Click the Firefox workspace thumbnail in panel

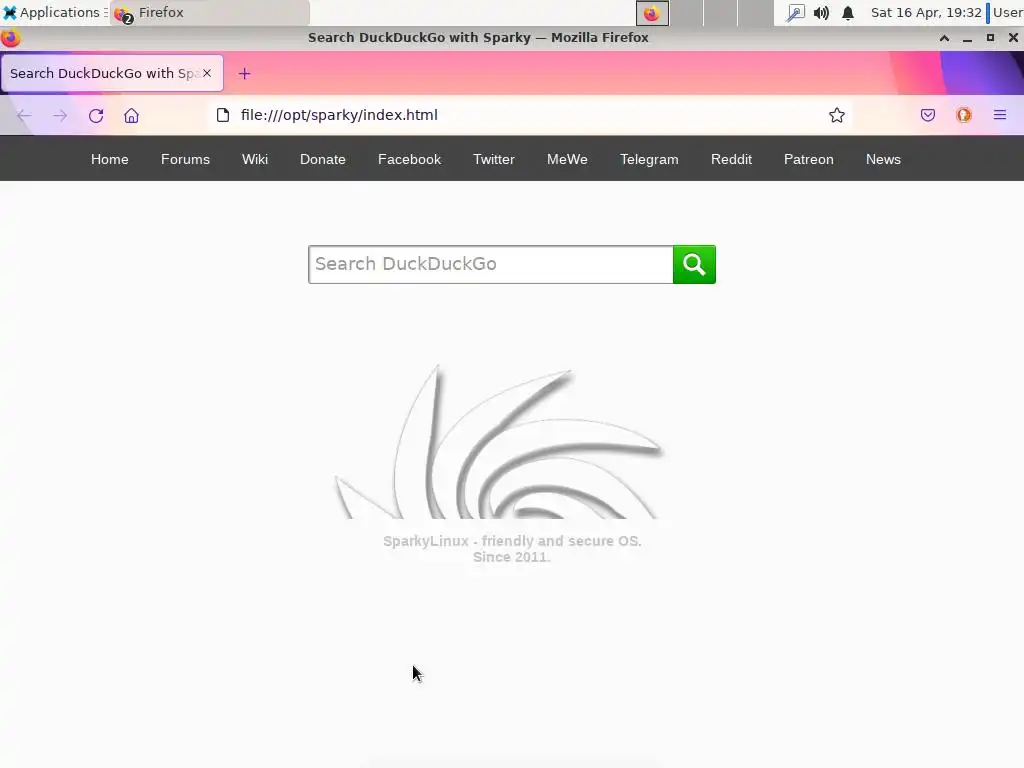652,13
